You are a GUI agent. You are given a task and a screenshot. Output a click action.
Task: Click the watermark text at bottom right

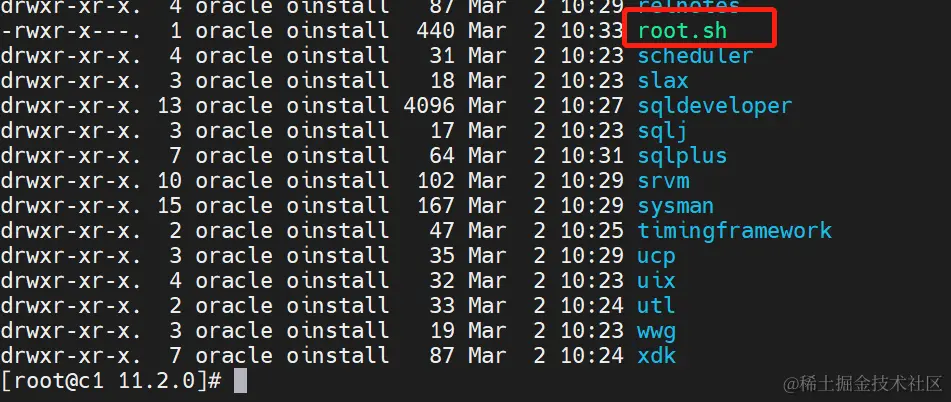click(x=862, y=383)
